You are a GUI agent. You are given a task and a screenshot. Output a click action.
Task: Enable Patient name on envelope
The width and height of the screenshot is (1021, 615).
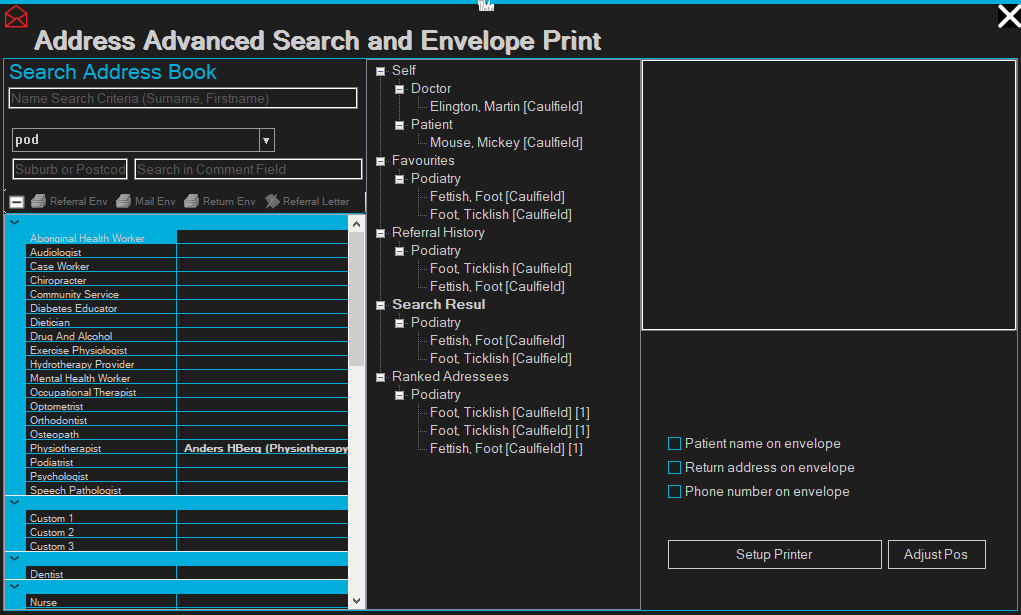pos(674,444)
